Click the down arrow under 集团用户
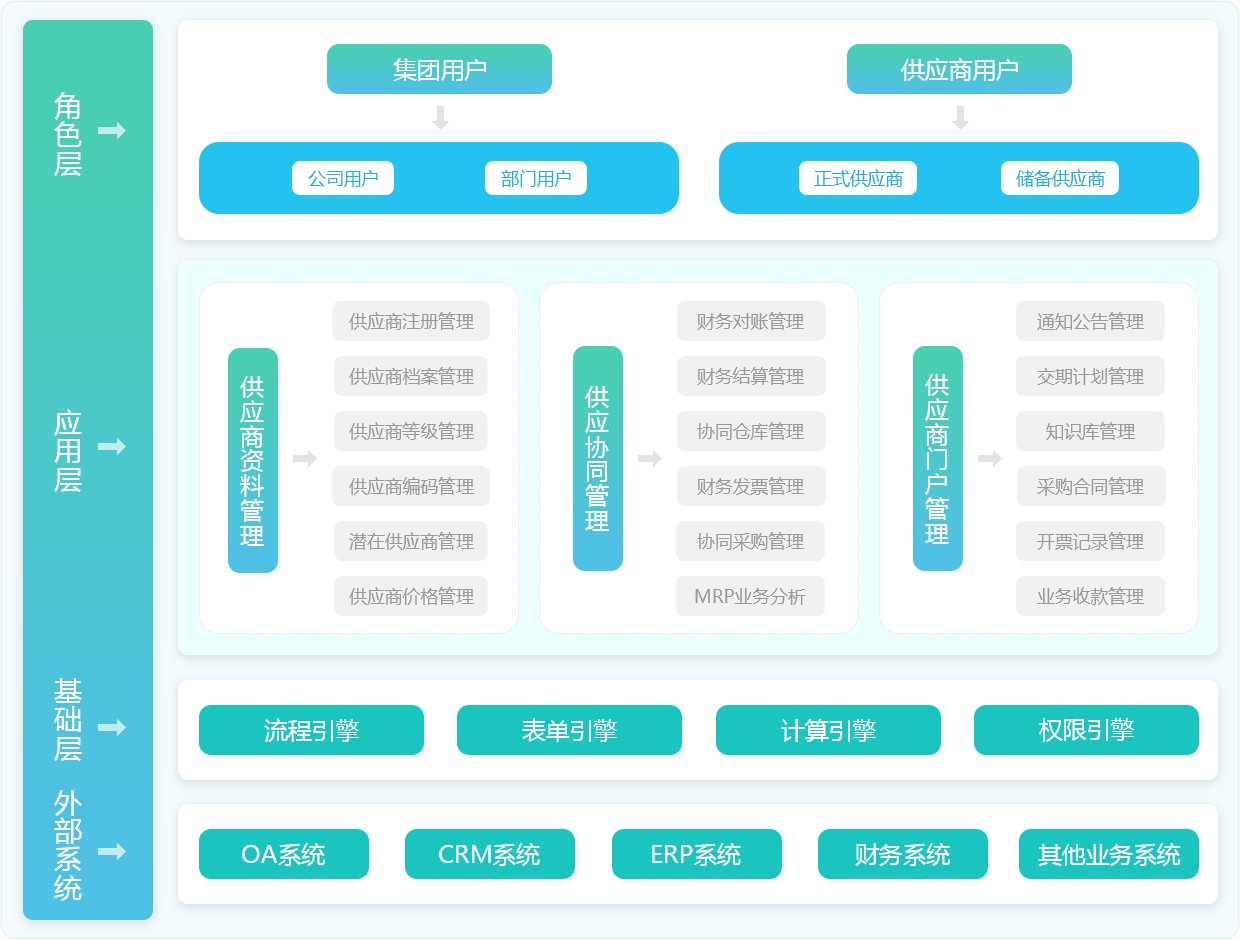 (x=440, y=118)
